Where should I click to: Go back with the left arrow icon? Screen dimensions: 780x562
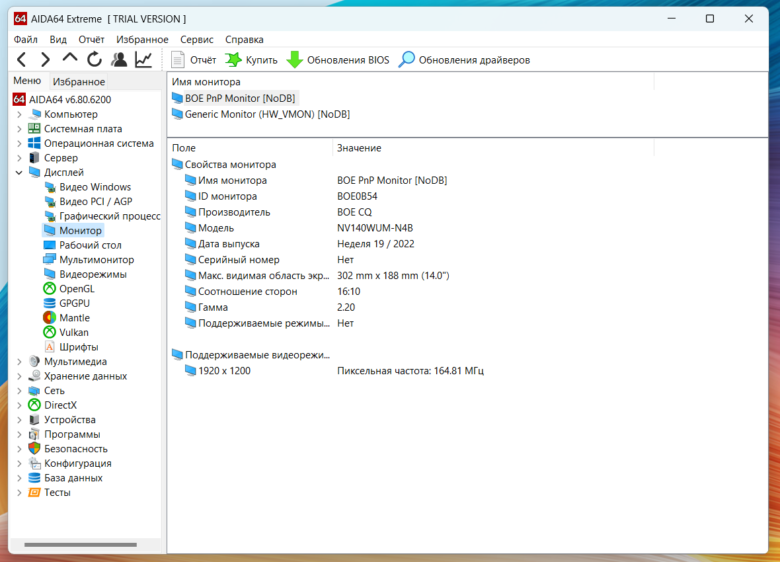point(21,60)
